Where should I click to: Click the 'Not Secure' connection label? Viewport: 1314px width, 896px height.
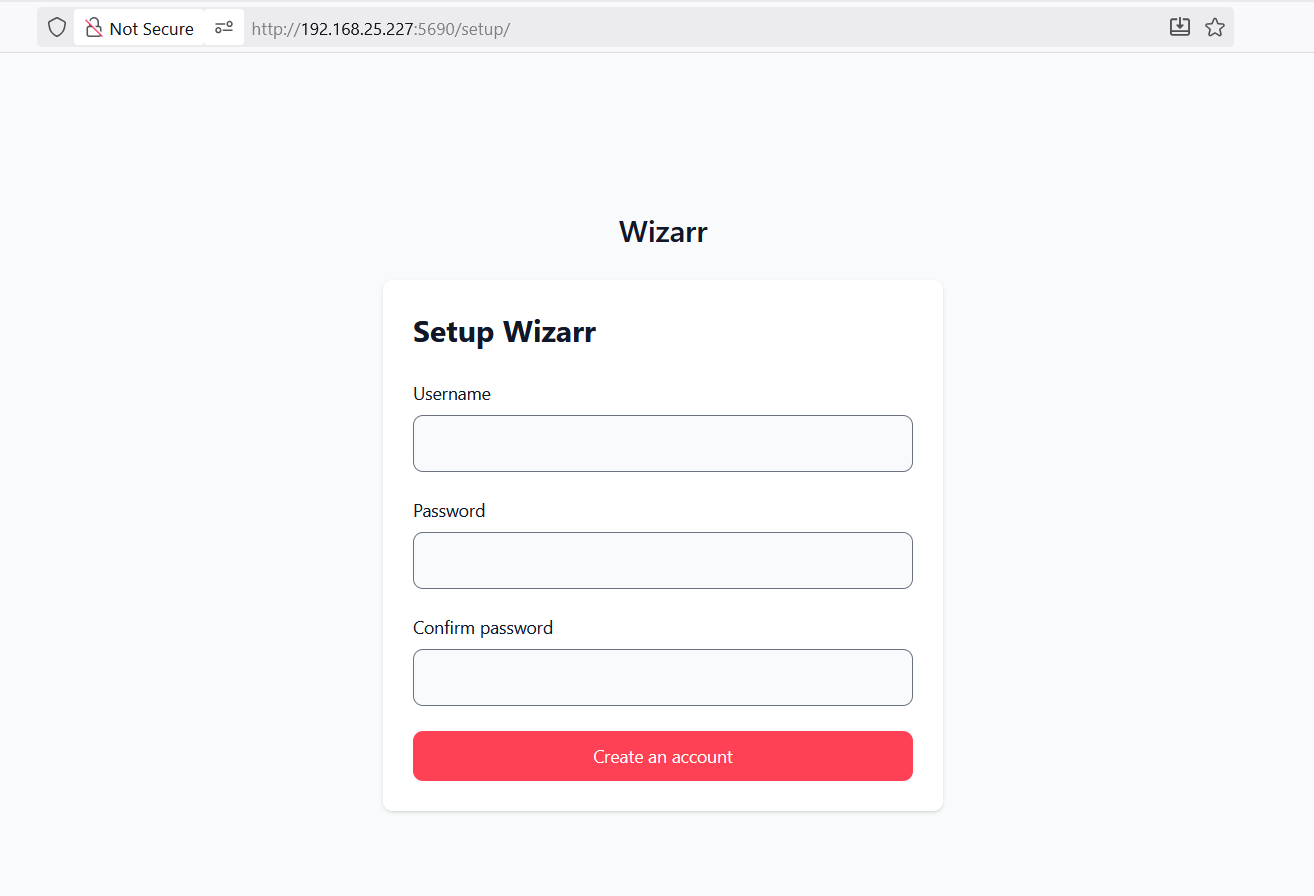151,29
